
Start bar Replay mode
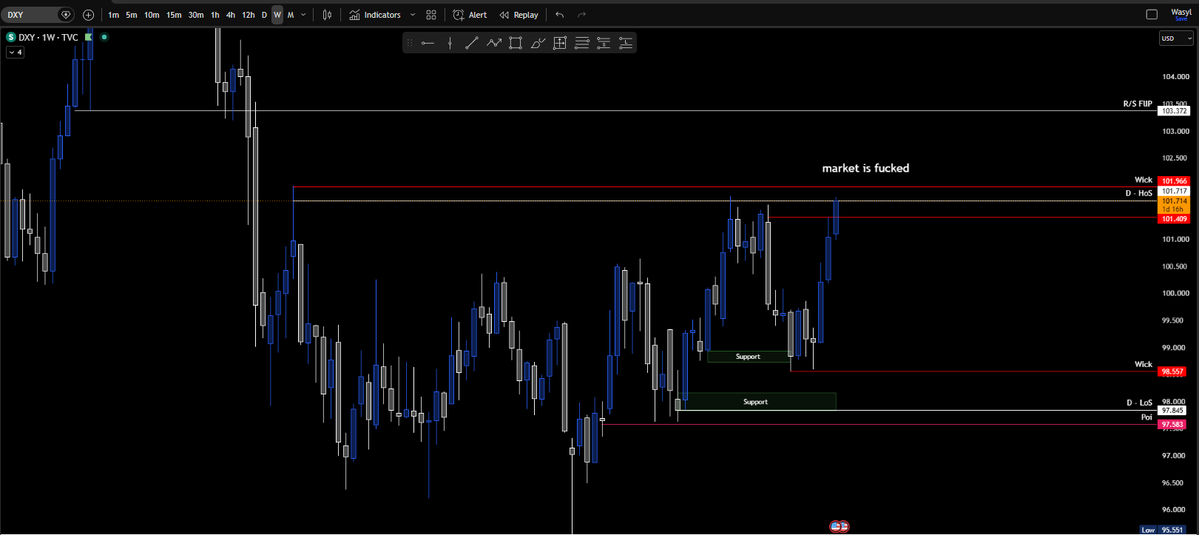coord(518,15)
